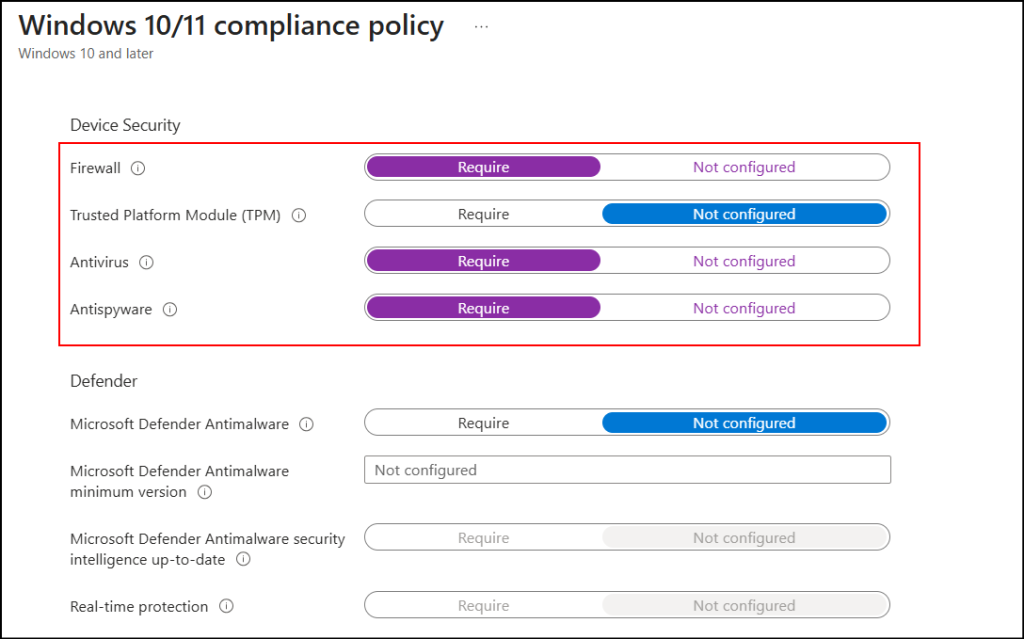Click the Defender section heading
The height and width of the screenshot is (639, 1024).
[x=104, y=381]
